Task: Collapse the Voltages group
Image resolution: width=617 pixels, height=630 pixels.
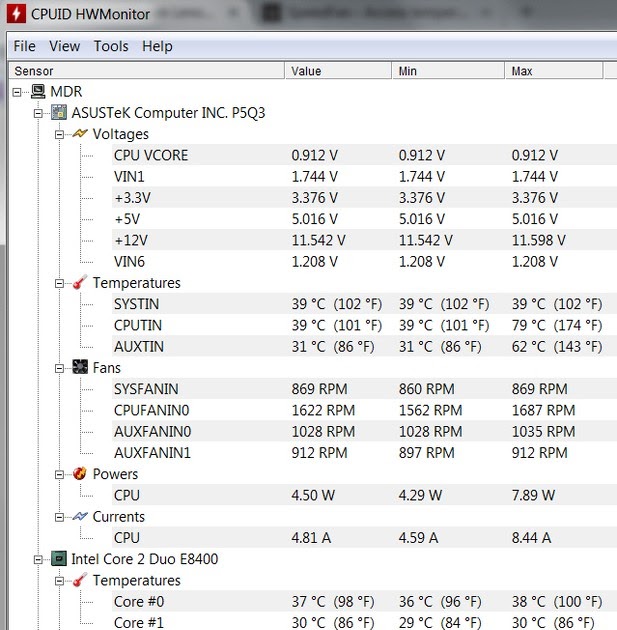Action: click(x=59, y=135)
